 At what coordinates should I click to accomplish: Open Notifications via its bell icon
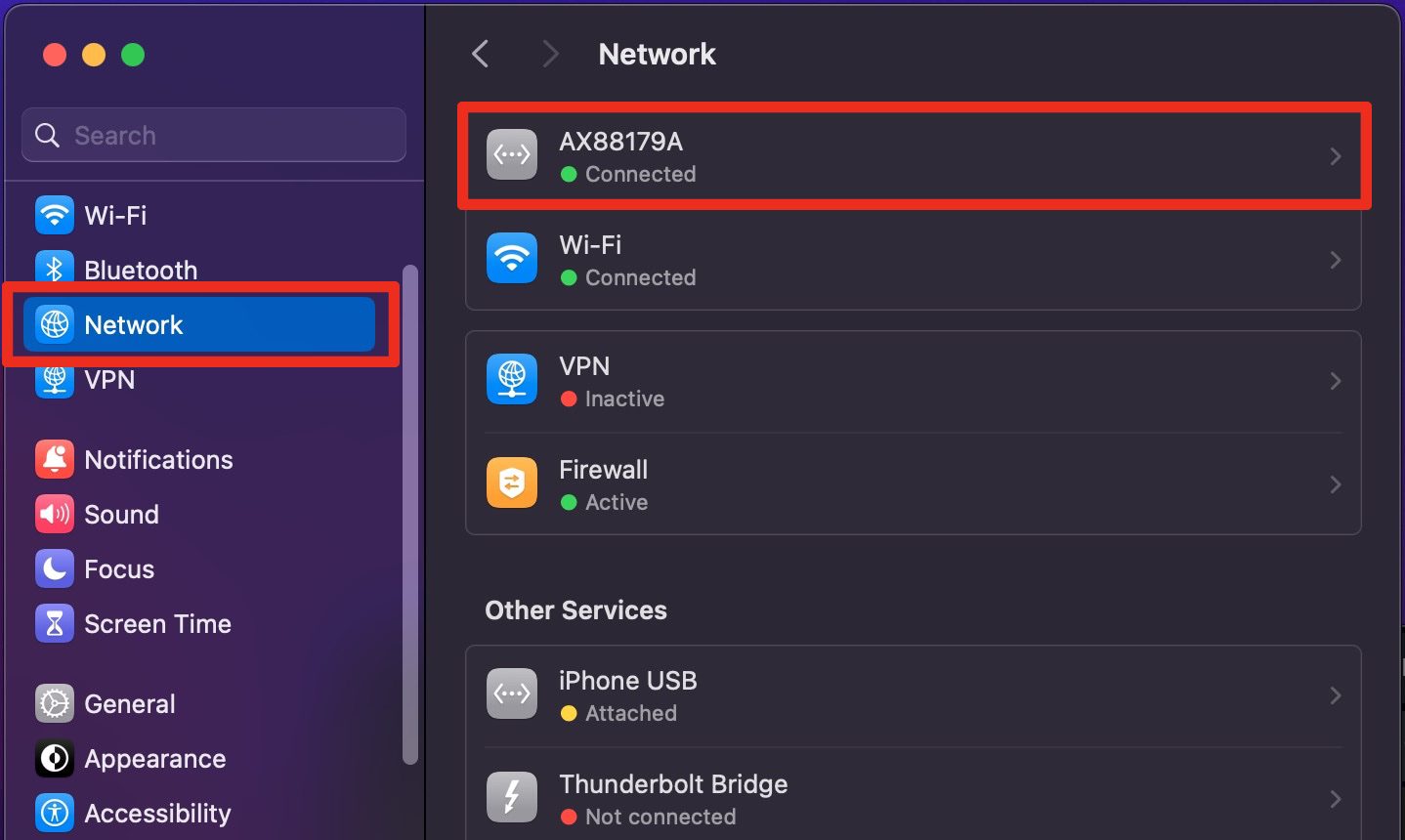coord(55,459)
